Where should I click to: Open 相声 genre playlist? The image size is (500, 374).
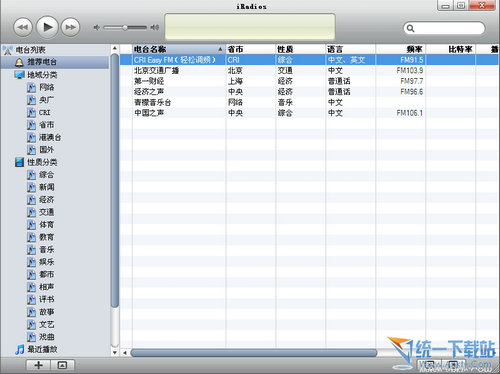(x=47, y=287)
